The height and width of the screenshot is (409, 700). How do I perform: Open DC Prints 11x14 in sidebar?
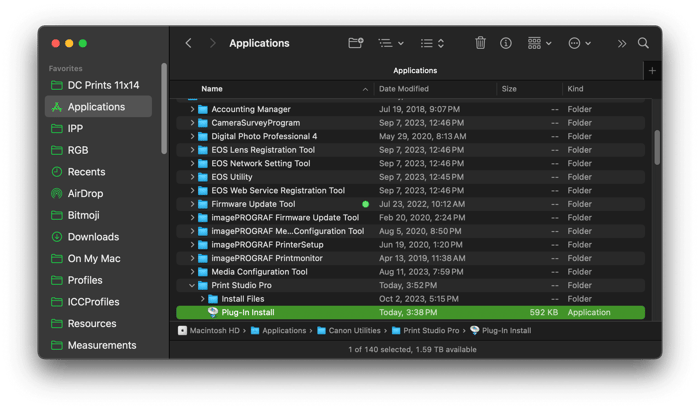tap(98, 85)
